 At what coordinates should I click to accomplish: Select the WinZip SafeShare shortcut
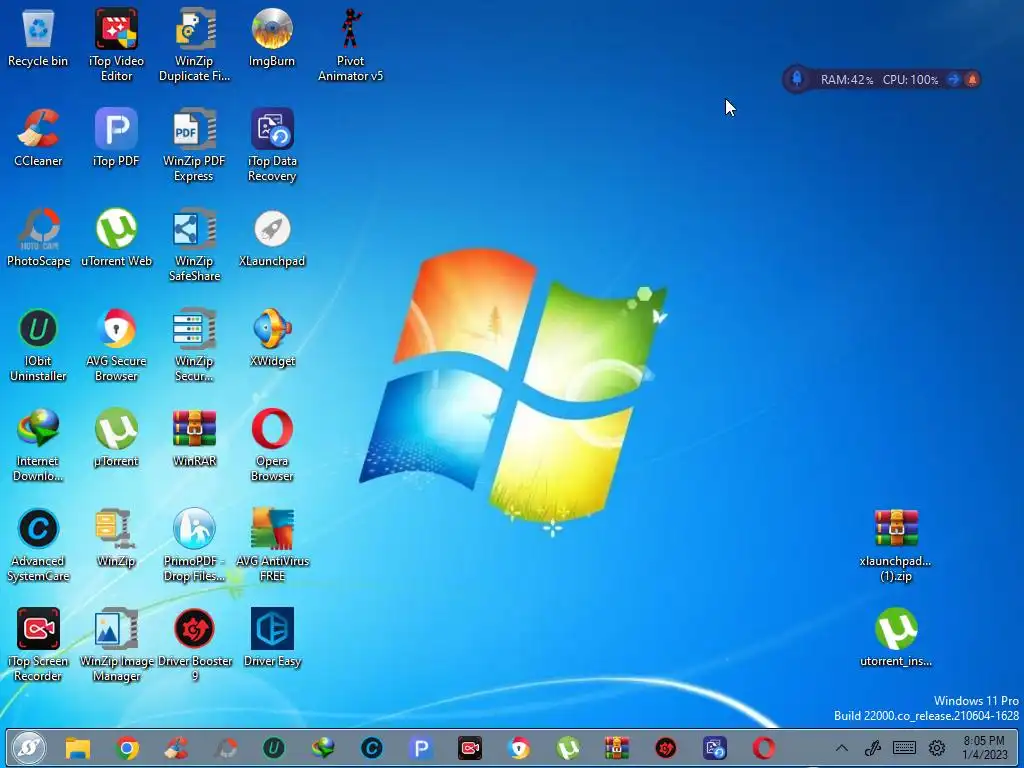pos(194,245)
